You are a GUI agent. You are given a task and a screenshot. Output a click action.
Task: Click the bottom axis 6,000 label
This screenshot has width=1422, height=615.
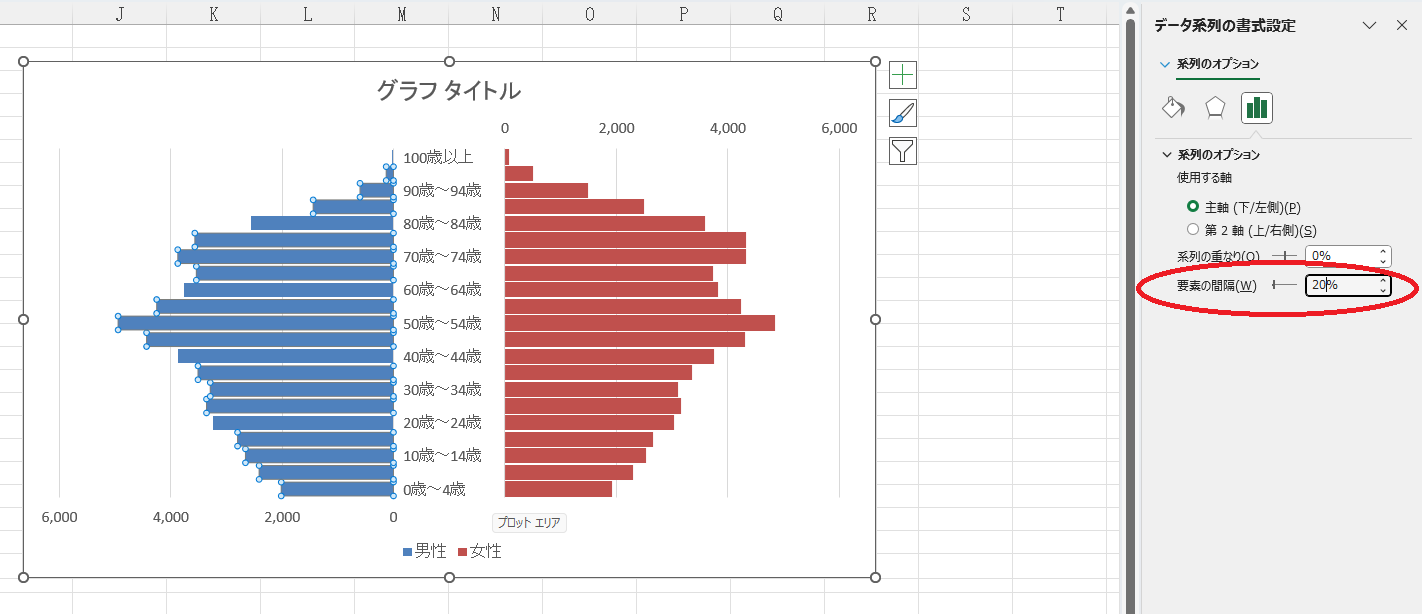59,517
